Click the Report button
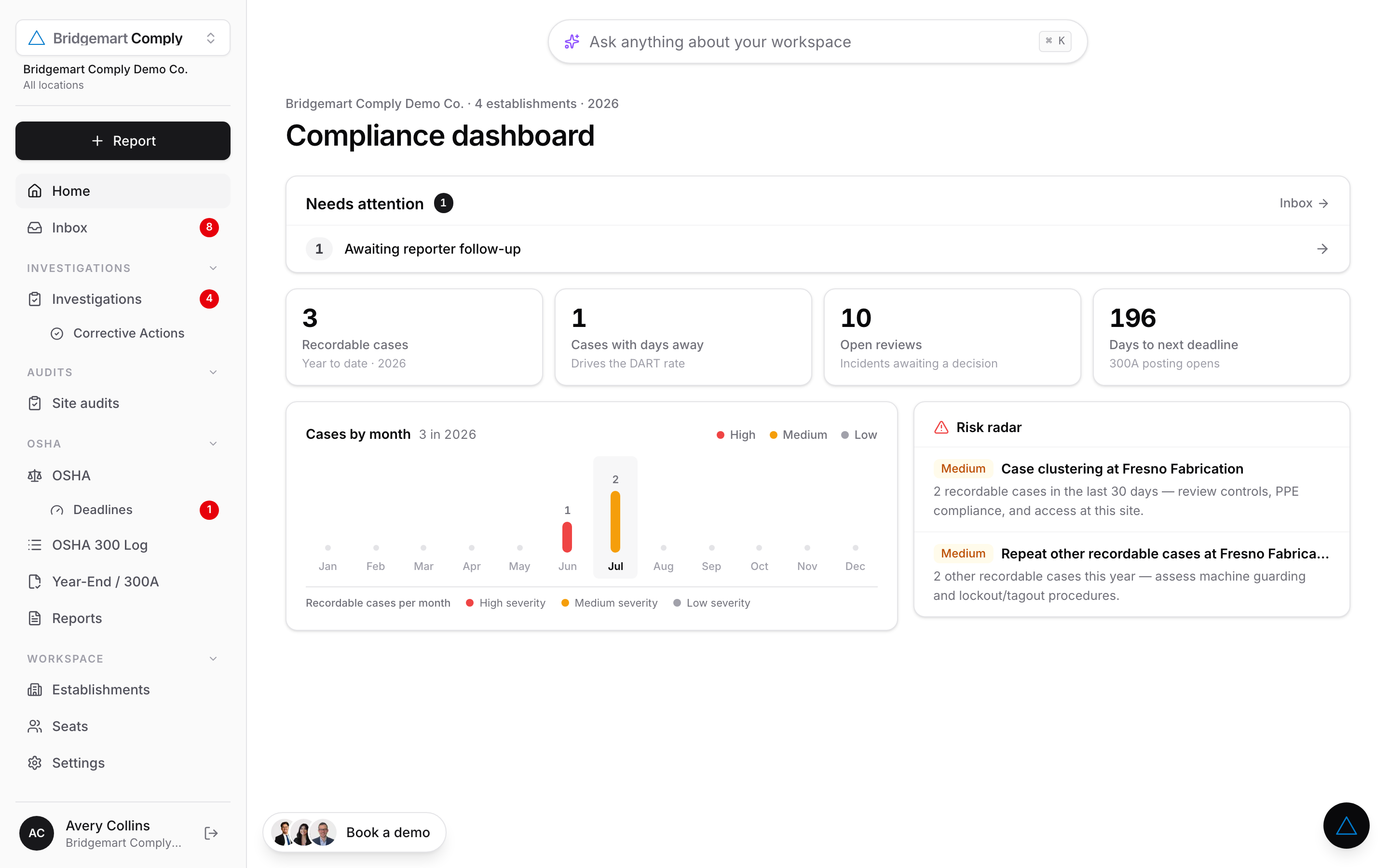This screenshot has width=1389, height=868. coord(123,141)
